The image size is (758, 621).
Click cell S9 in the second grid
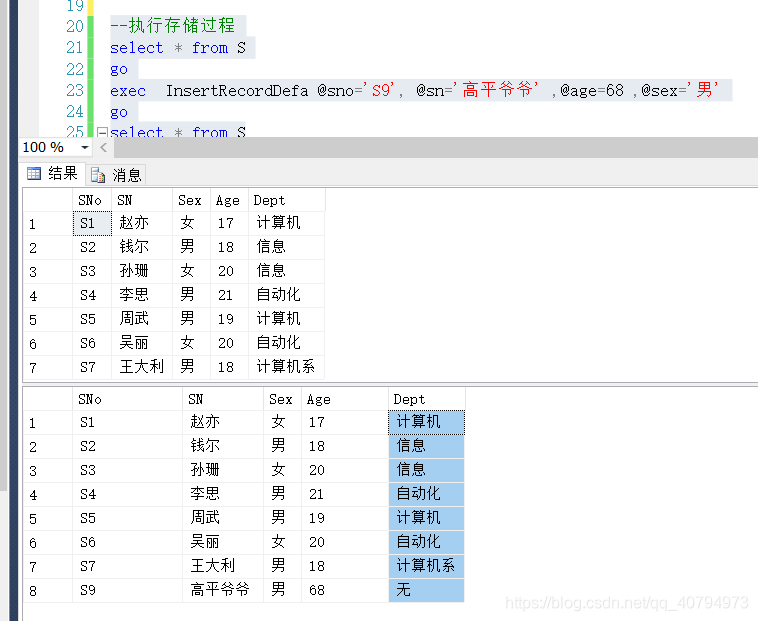128,590
